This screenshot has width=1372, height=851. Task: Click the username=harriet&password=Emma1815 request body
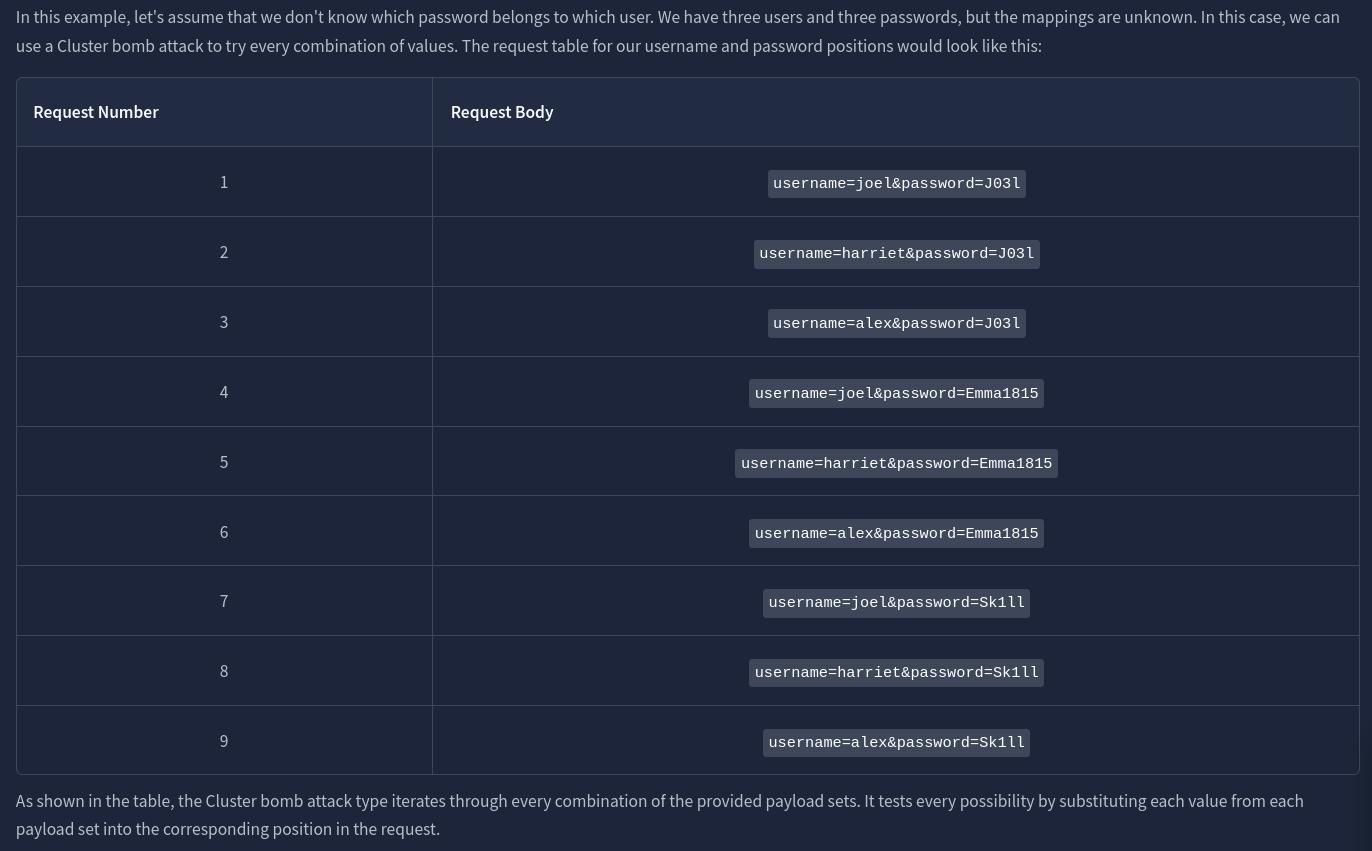(x=896, y=464)
